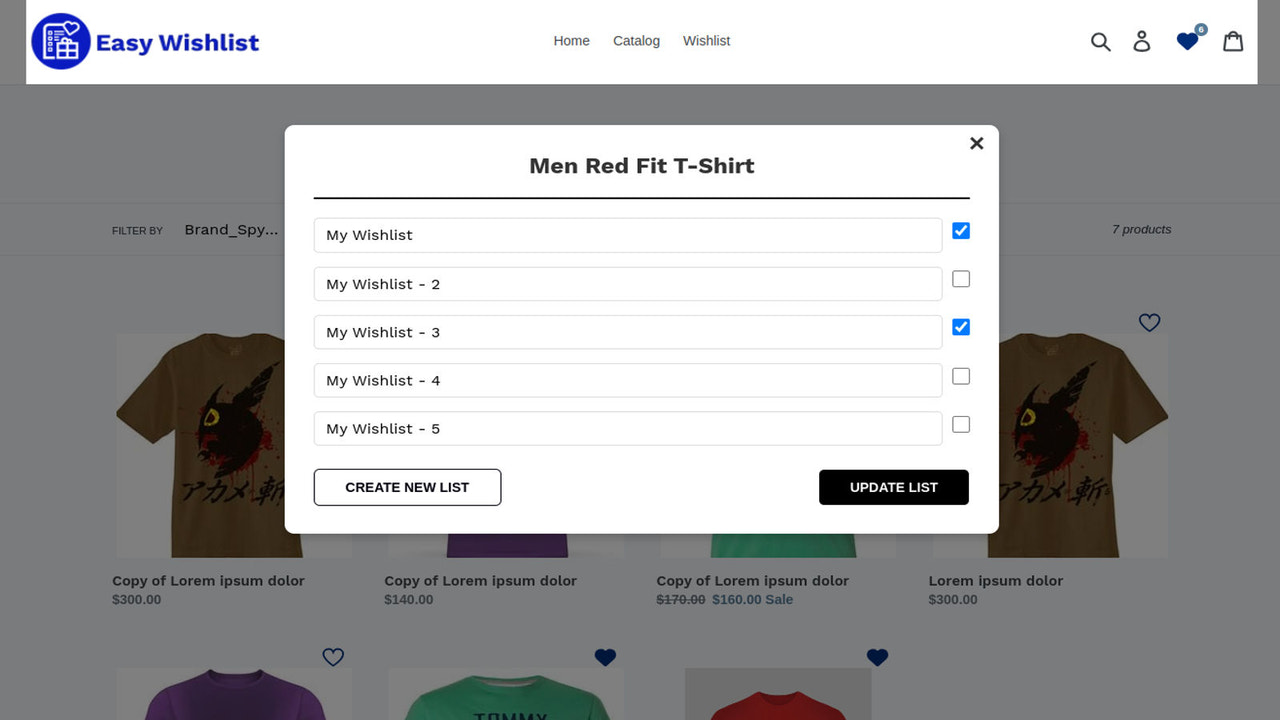Open the search icon in the header
The image size is (1280, 720).
tap(1100, 42)
